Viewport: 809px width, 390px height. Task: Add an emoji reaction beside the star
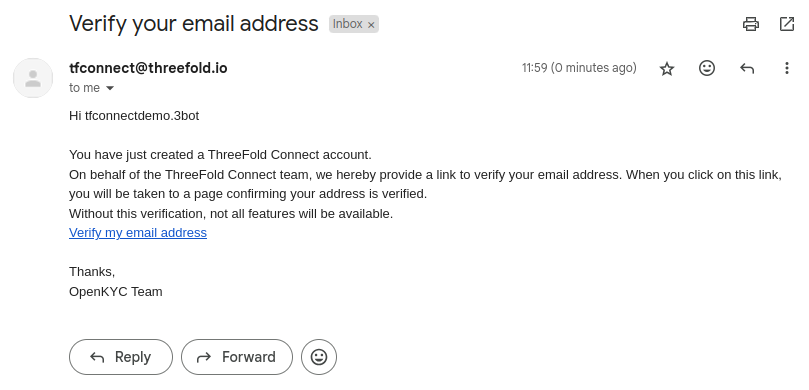click(x=707, y=68)
